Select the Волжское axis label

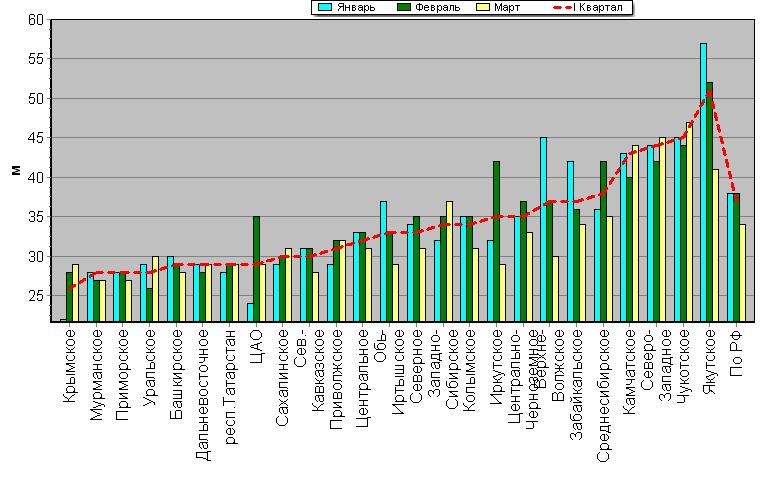pos(557,366)
